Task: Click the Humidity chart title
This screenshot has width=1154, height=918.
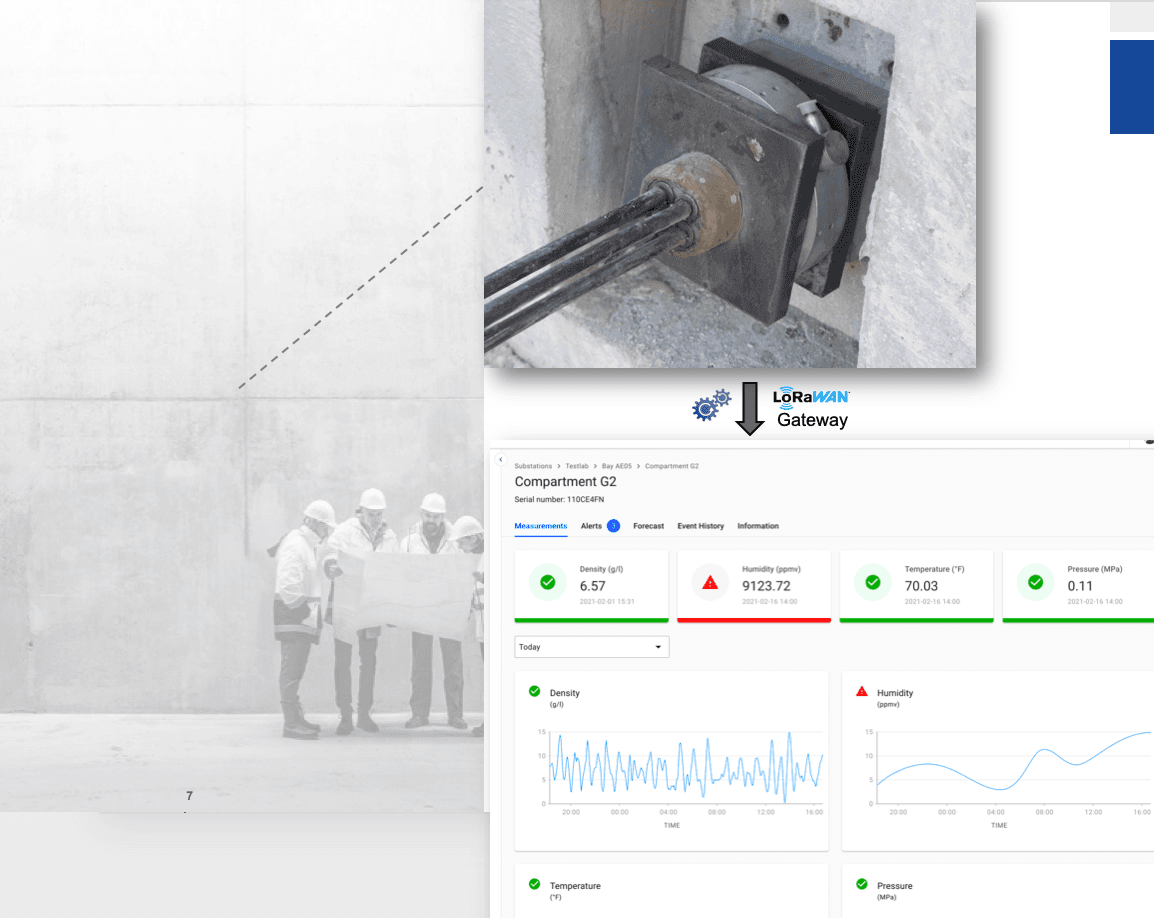Action: click(x=895, y=693)
